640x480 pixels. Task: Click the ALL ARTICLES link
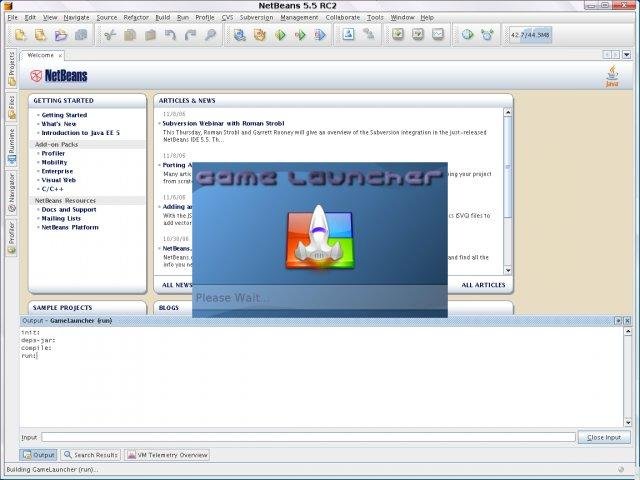[483, 285]
